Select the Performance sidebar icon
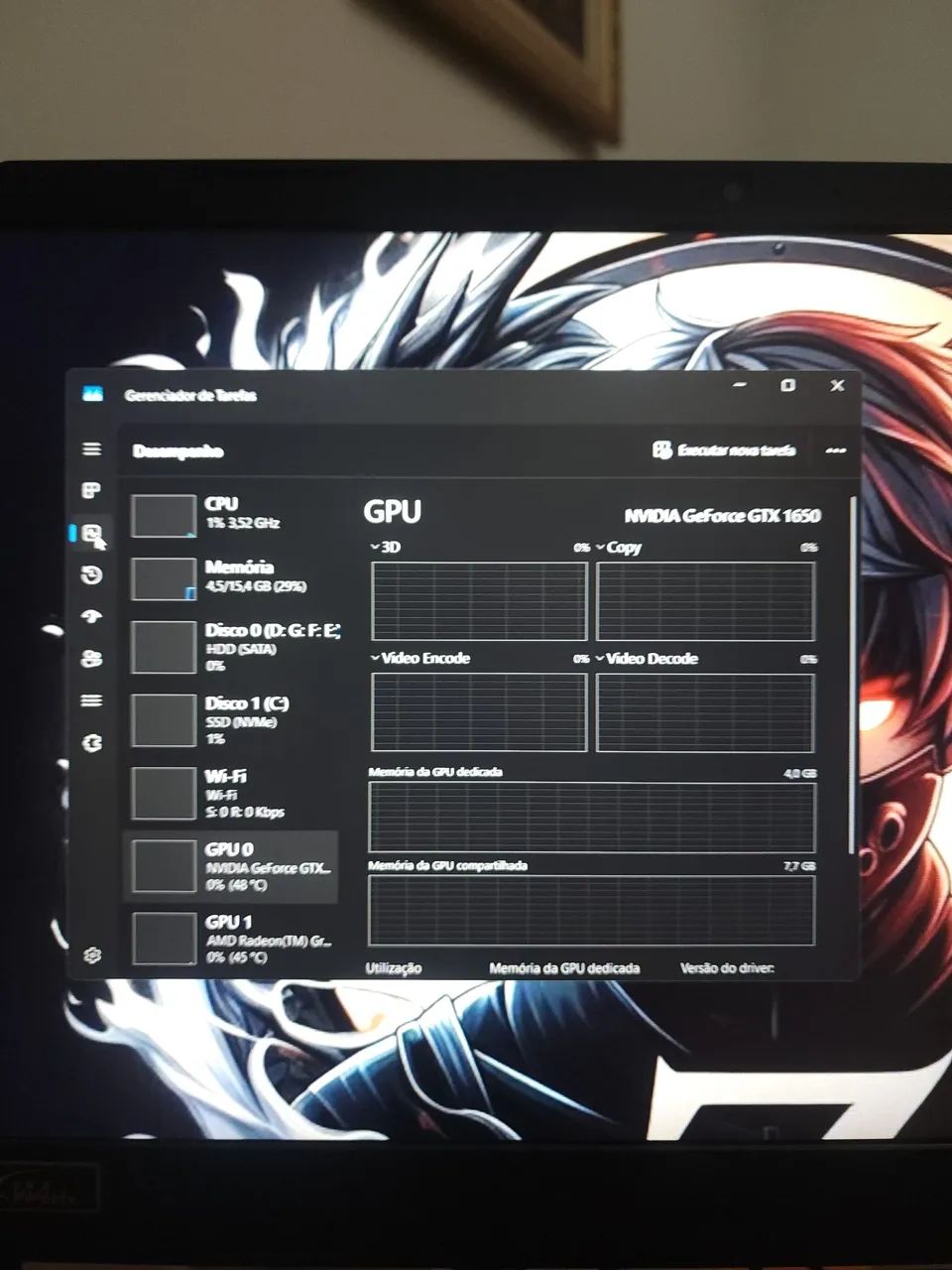952x1270 pixels. click(92, 534)
